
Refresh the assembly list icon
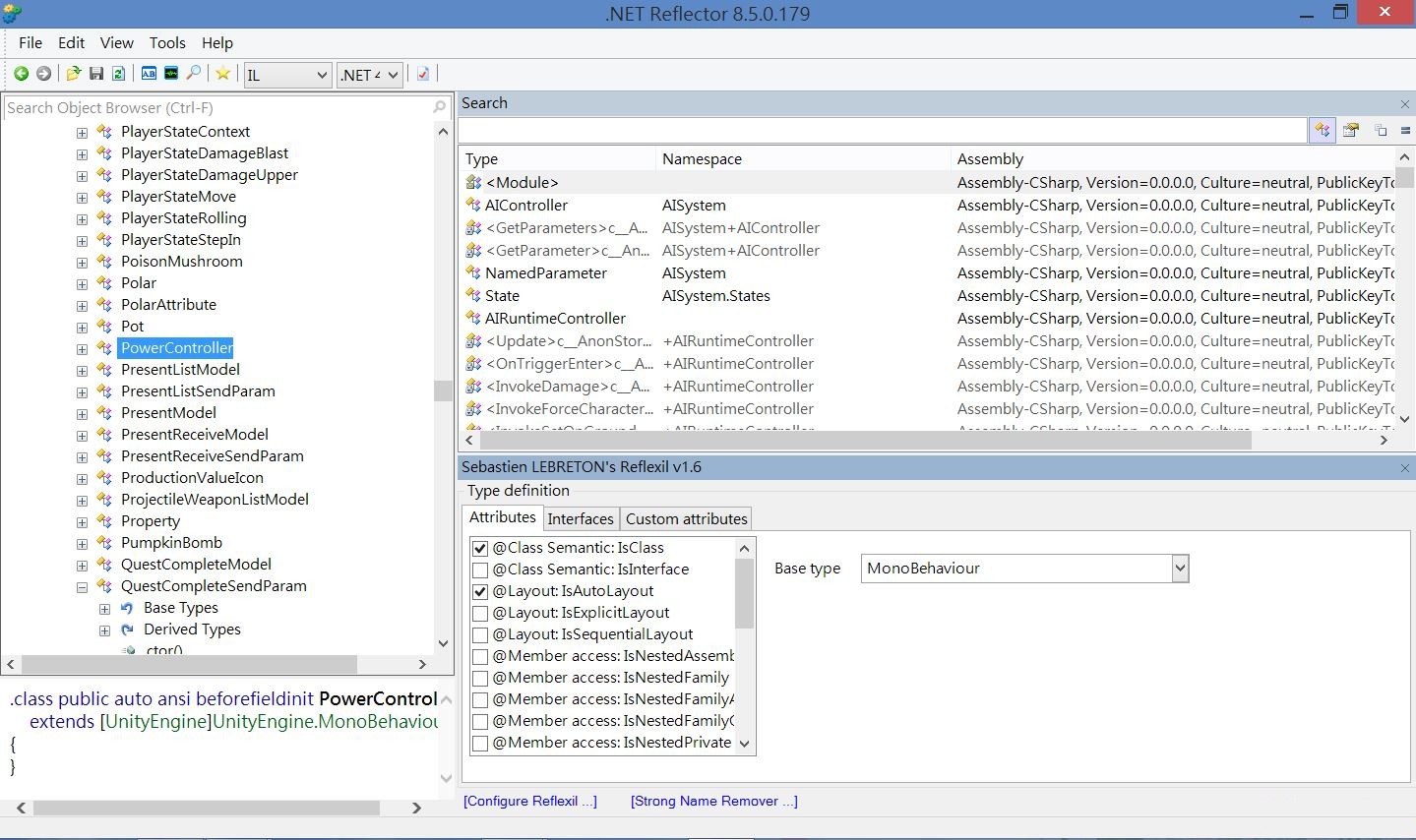[x=119, y=74]
